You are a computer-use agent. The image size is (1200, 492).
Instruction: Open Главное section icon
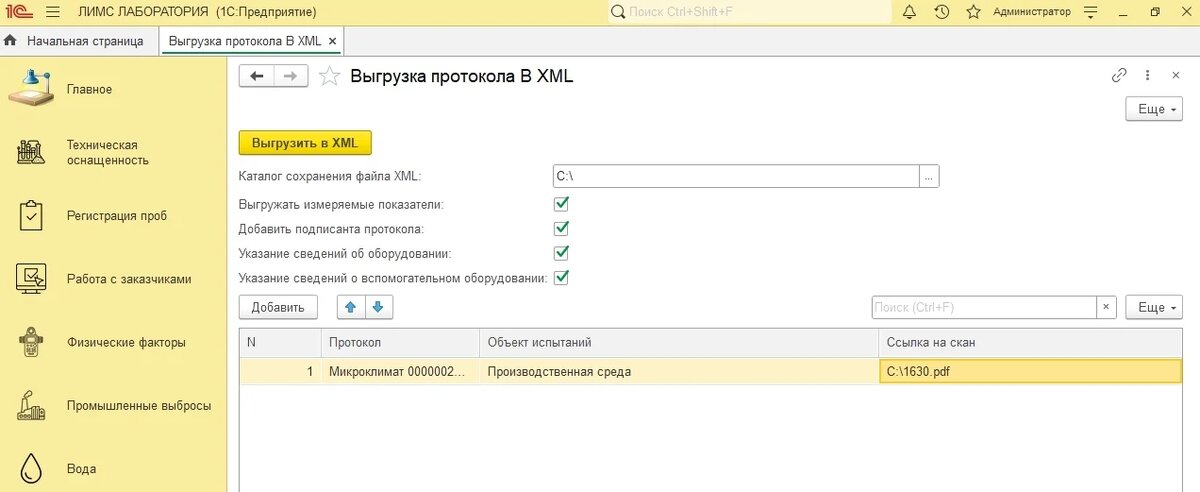[32, 89]
